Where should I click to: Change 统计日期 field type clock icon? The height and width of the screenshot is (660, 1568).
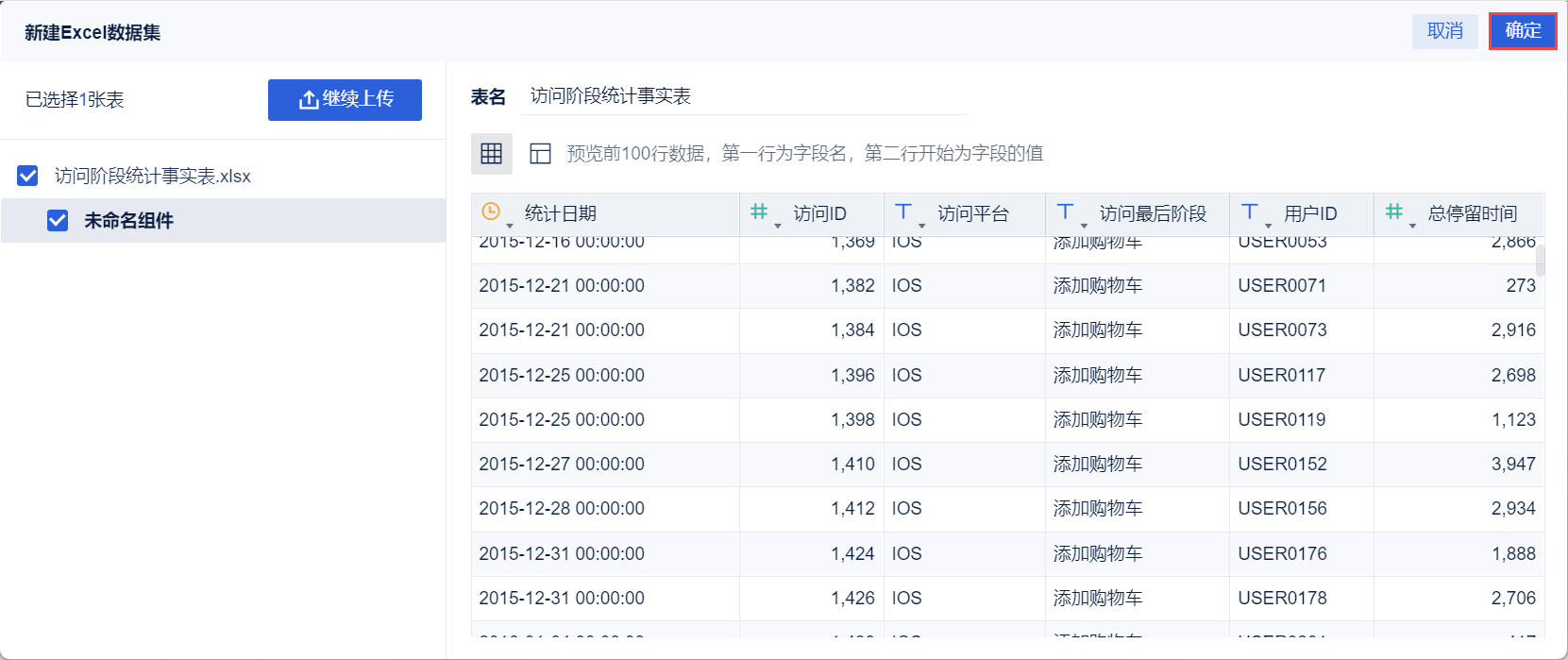coord(491,212)
